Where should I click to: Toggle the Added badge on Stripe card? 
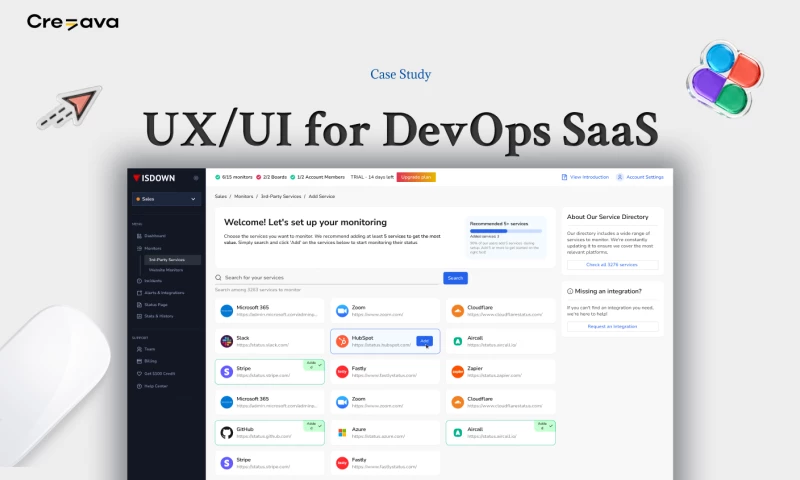tap(314, 365)
